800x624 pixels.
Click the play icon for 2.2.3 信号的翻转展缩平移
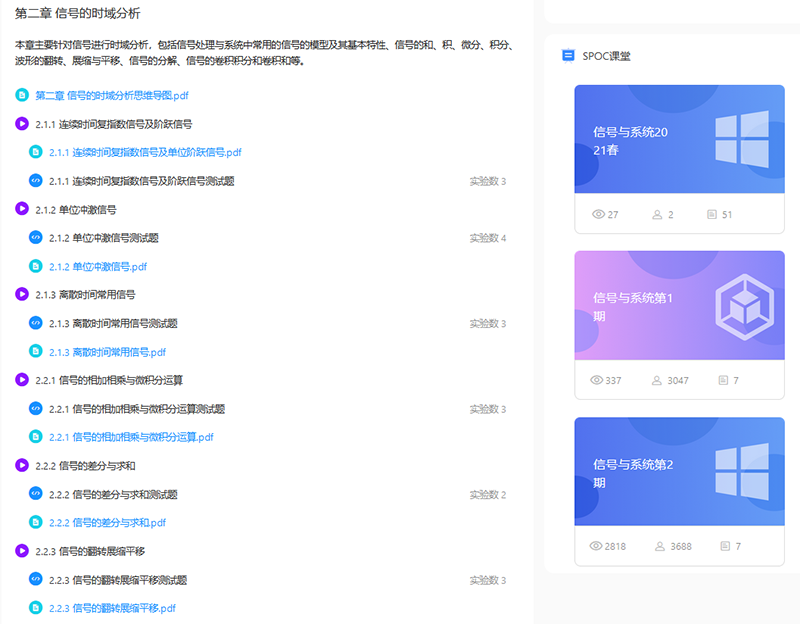(x=22, y=551)
